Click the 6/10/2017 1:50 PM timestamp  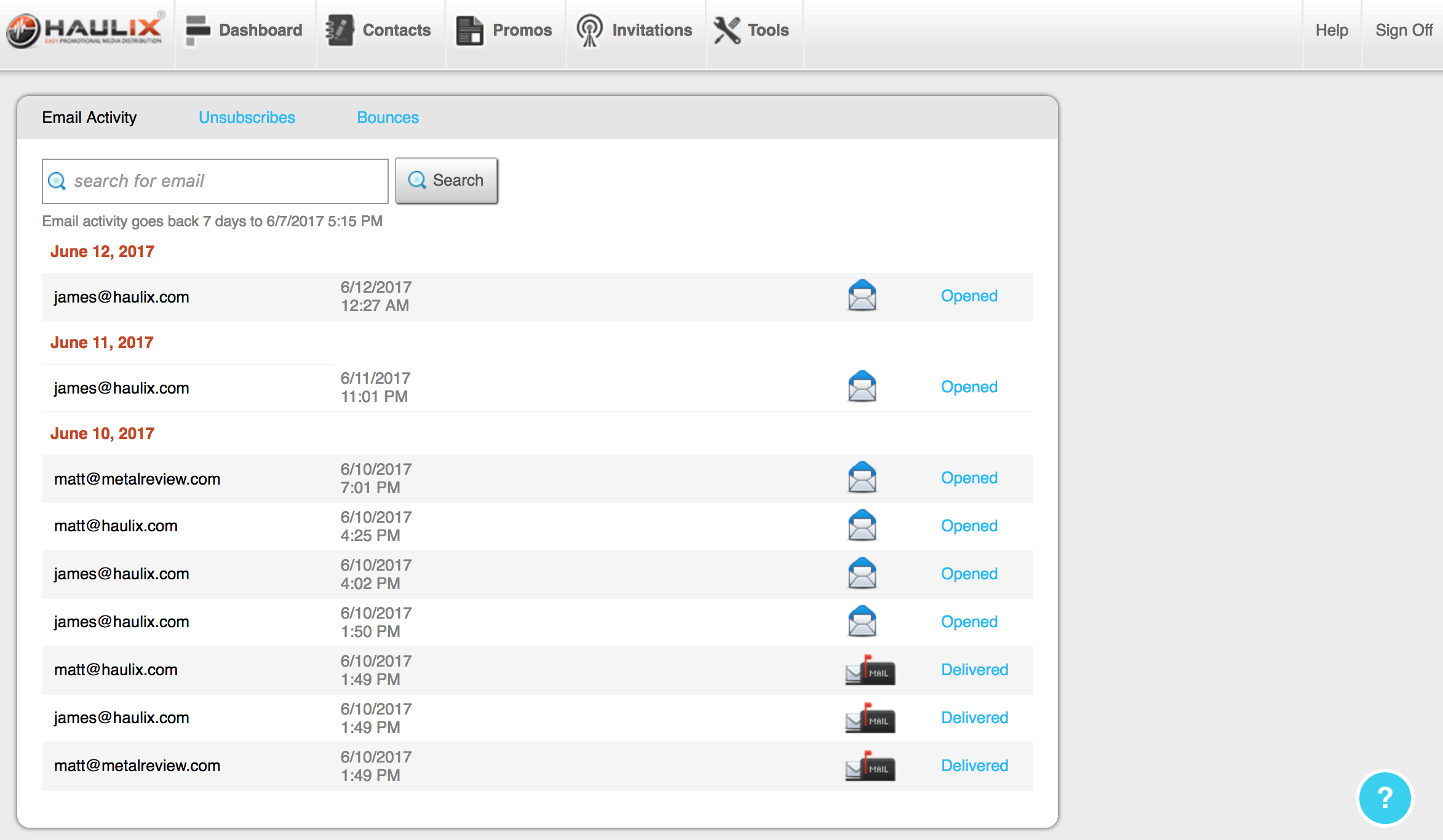(376, 622)
